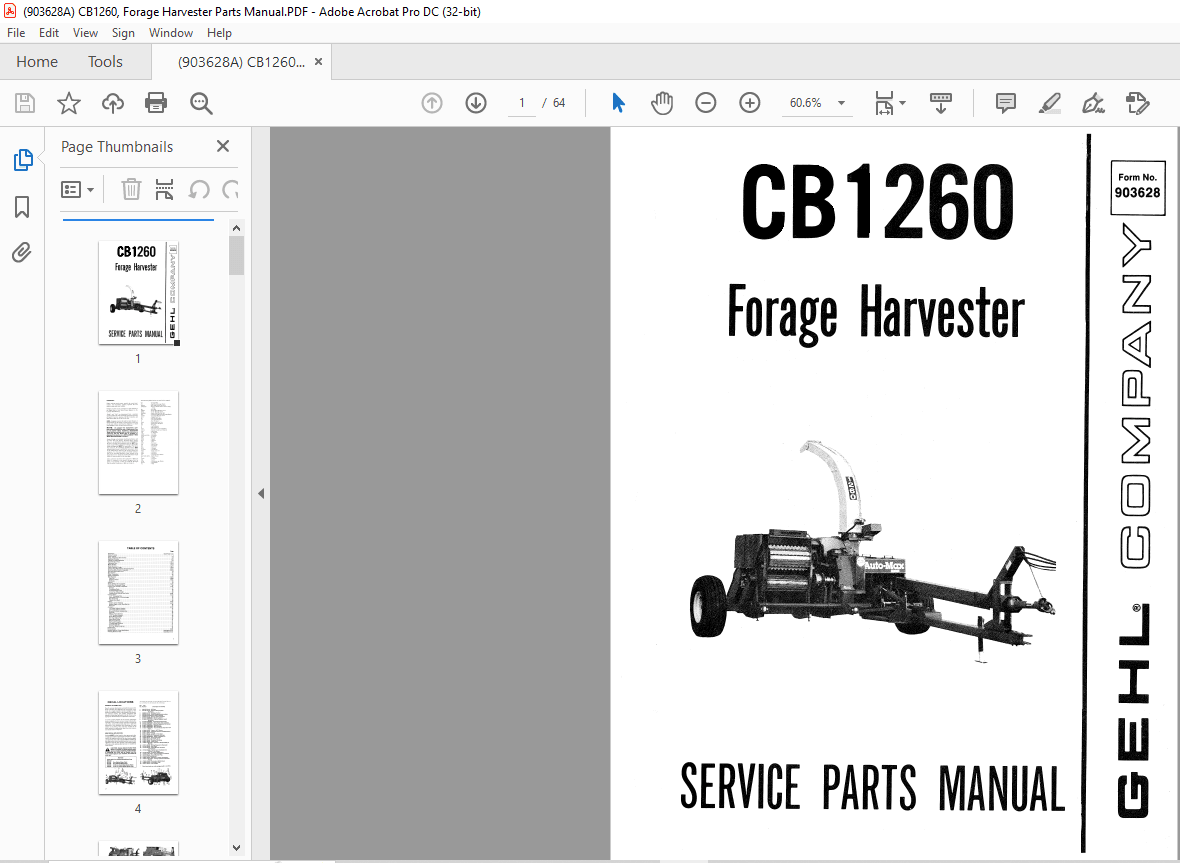Open the zoom percentage dropdown
Image resolution: width=1180 pixels, height=863 pixels.
841,102
